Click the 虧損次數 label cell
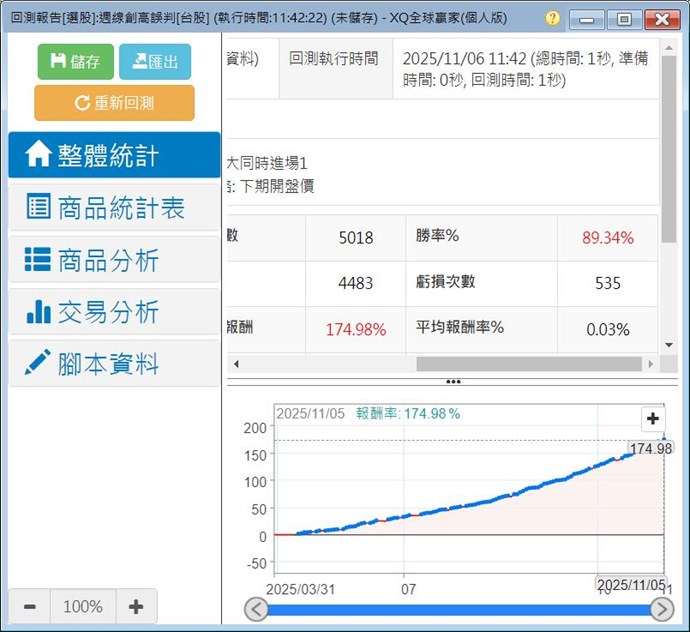 pos(481,283)
